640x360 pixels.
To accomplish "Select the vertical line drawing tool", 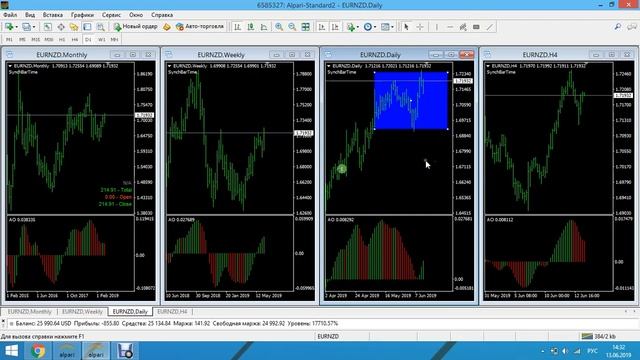I will point(436,27).
